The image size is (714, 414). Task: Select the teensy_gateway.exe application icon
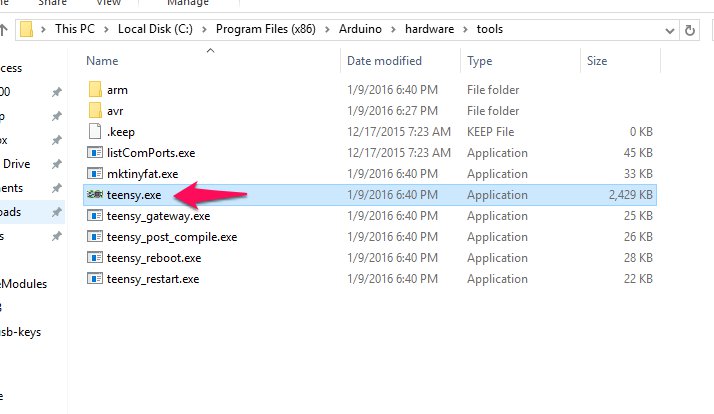(x=95, y=215)
